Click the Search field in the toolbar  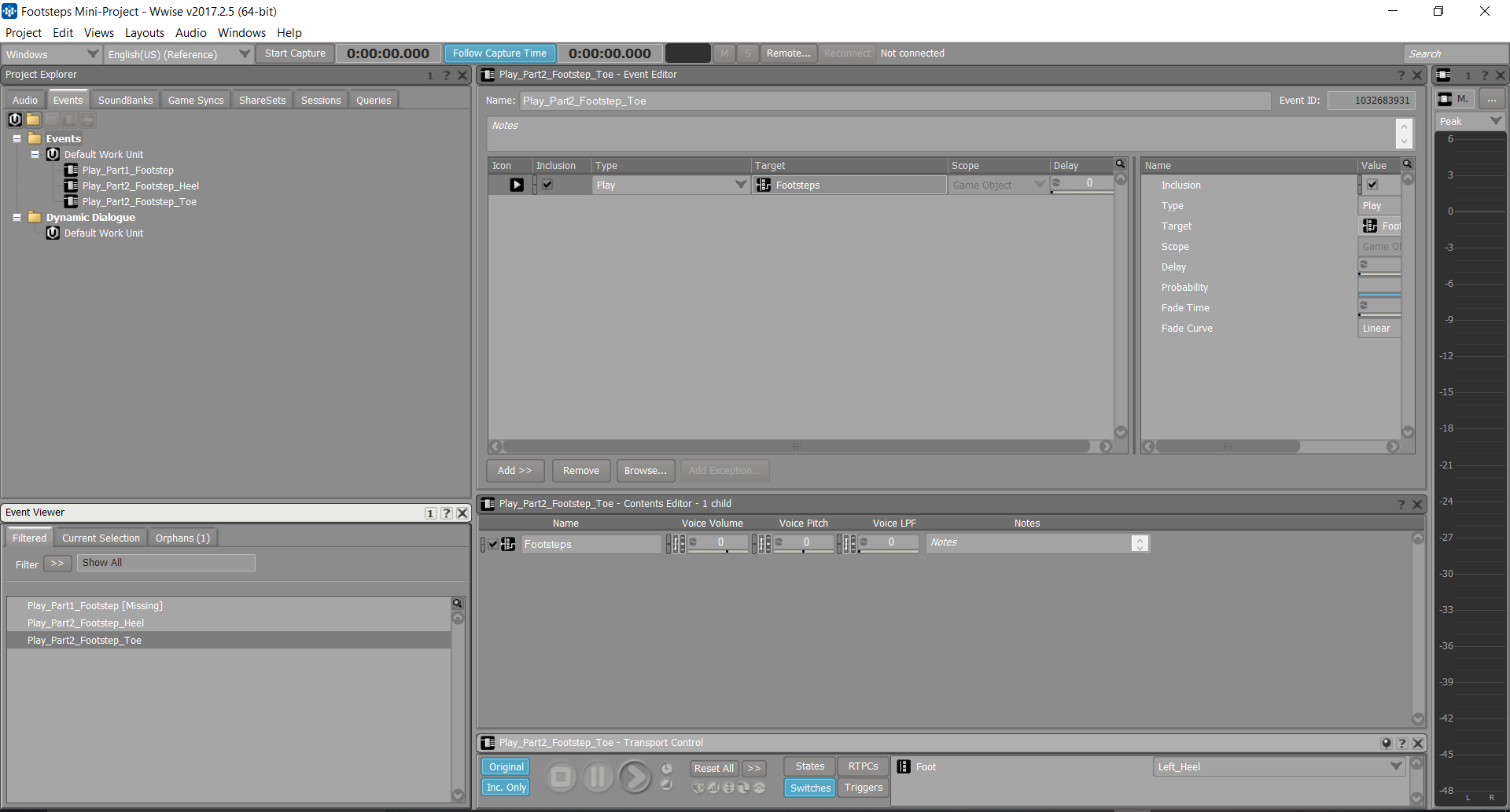(x=1456, y=53)
